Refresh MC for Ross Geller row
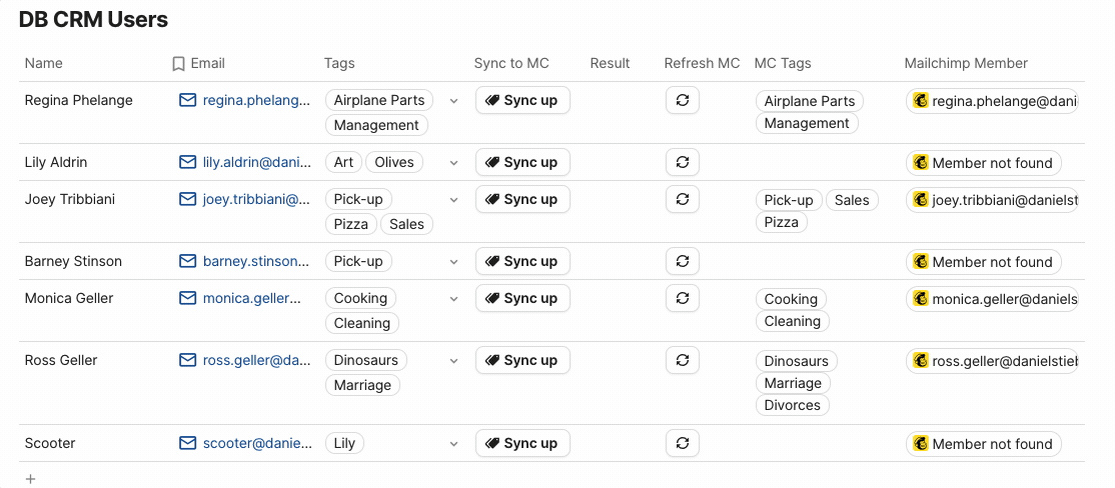This screenshot has height=488, width=1115. point(682,360)
